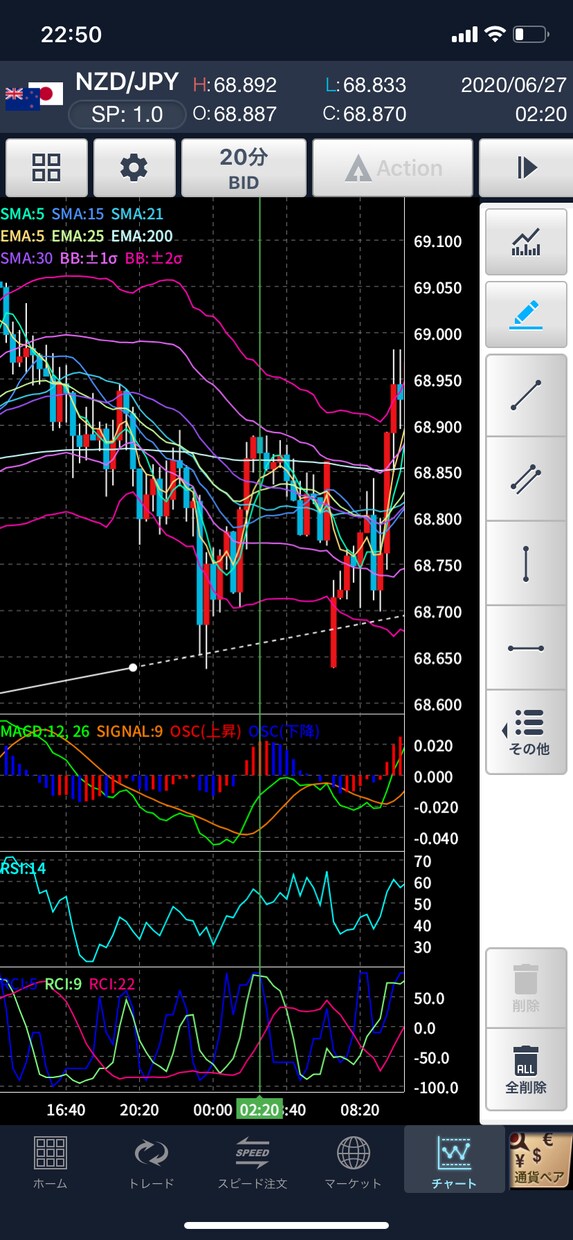This screenshot has height=1240, width=573.
Task: Tap the 削除 trash button
Action: point(526,988)
